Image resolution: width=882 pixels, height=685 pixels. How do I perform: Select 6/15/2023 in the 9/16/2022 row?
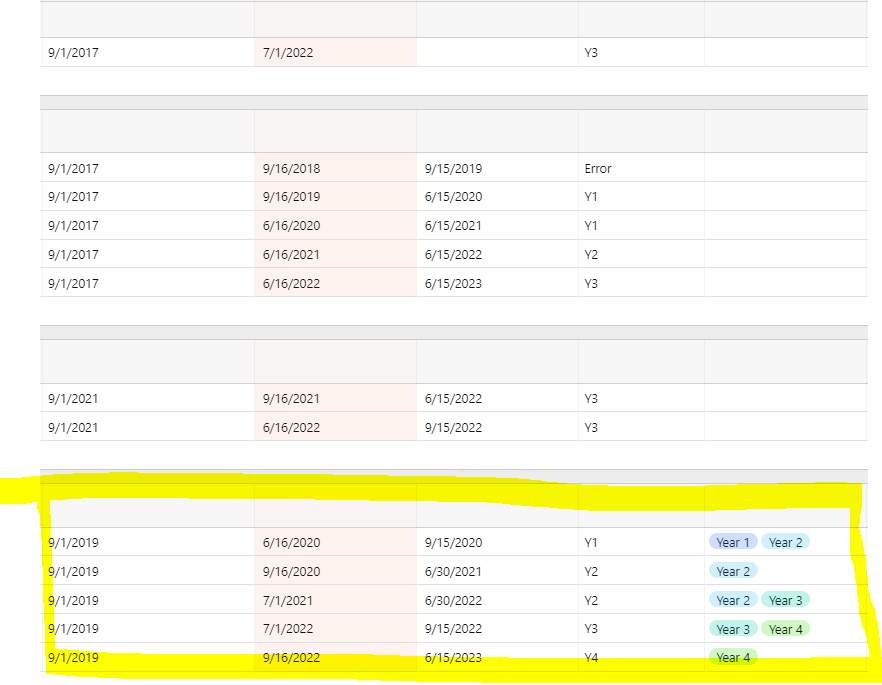click(x=497, y=657)
